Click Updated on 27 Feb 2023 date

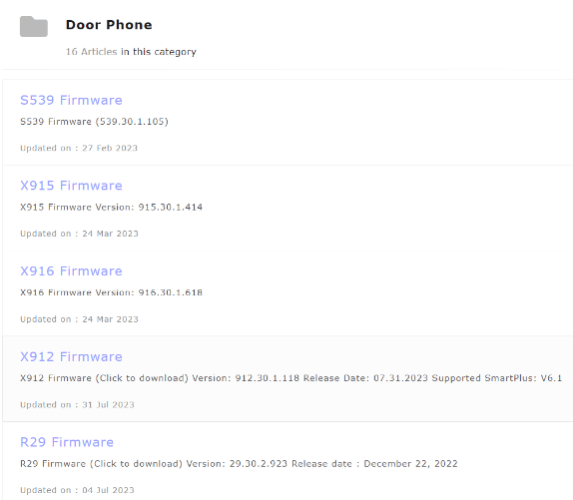(79, 148)
